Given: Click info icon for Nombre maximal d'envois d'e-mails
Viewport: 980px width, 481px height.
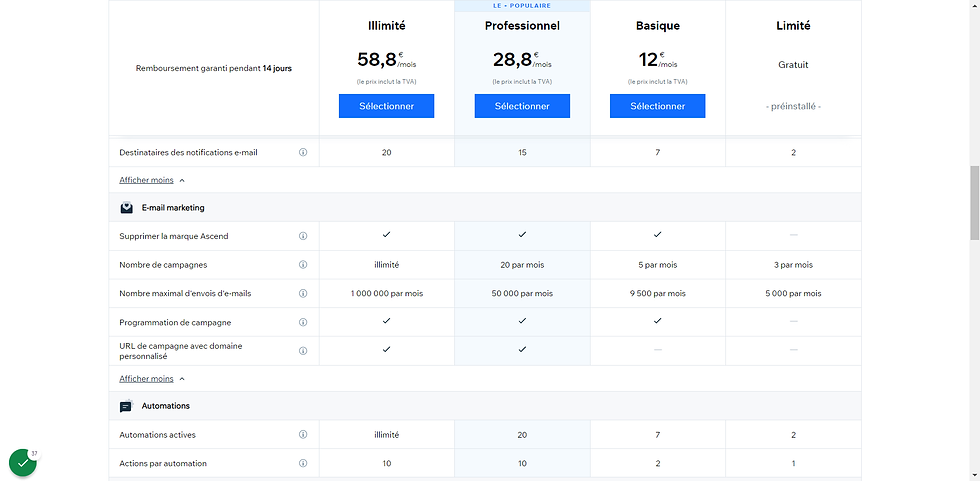Looking at the screenshot, I should click(303, 294).
